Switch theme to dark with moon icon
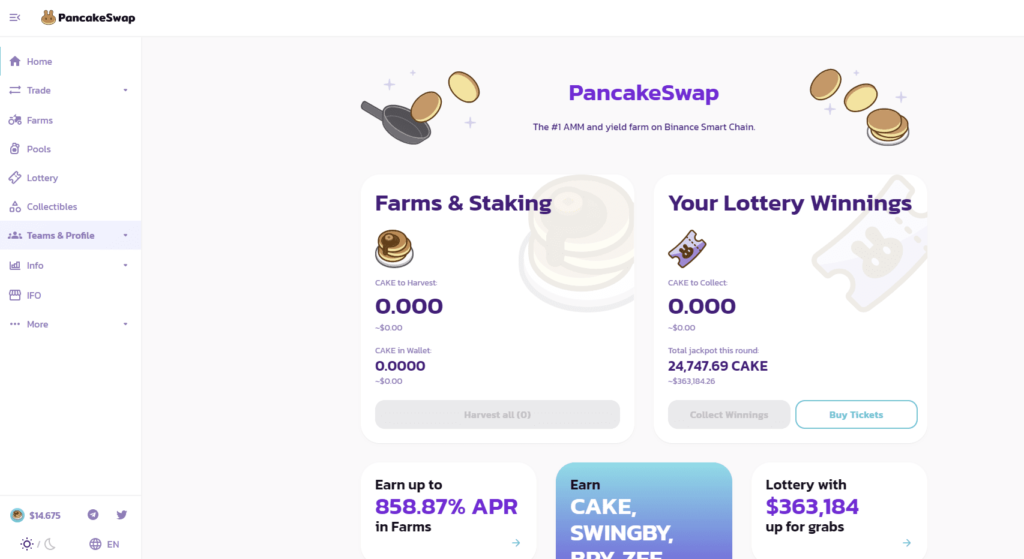The image size is (1024, 559). coord(48,544)
